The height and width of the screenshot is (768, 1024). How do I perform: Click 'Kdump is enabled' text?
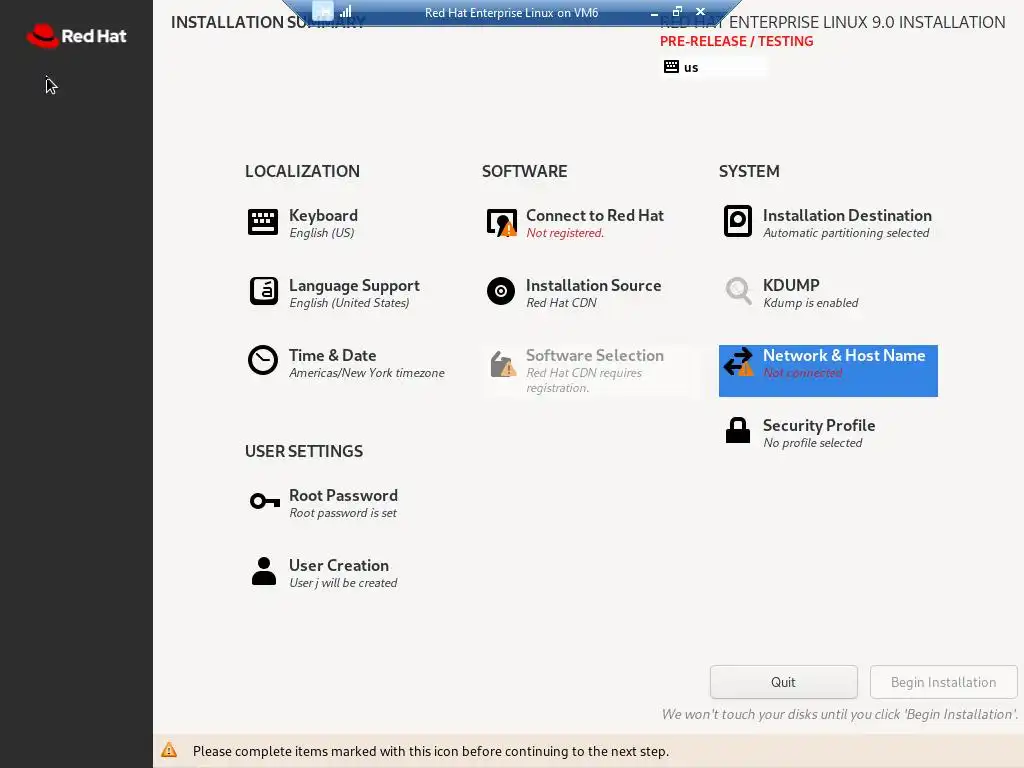coord(810,303)
